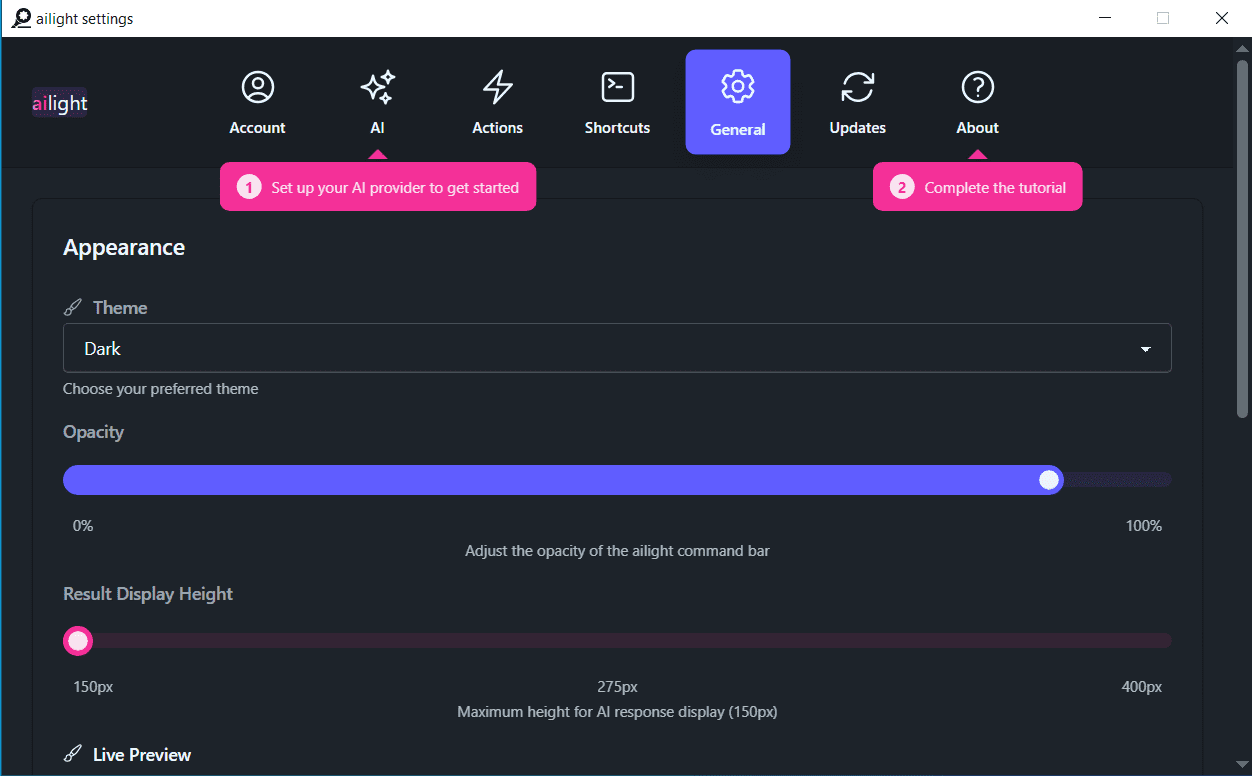Screen dimensions: 1252x776
Task: Minimize the ailight settings window
Action: click(x=1105, y=18)
